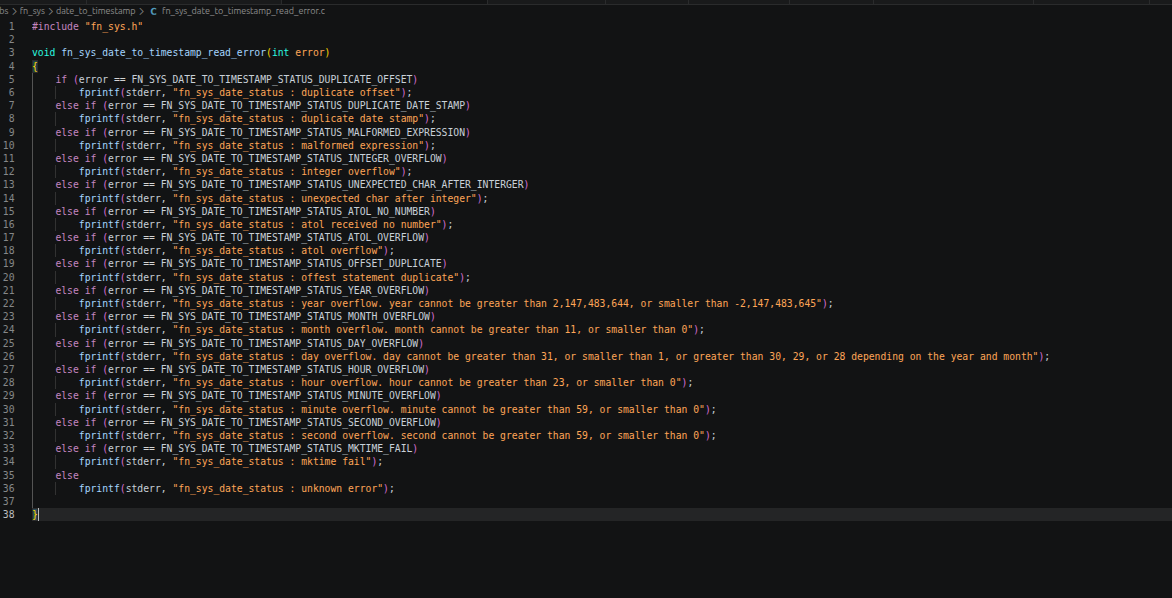Screen dimensions: 1172x598
Task: Click the STATUS_MINUTE_OVERFLOW constant
Action: [297, 396]
